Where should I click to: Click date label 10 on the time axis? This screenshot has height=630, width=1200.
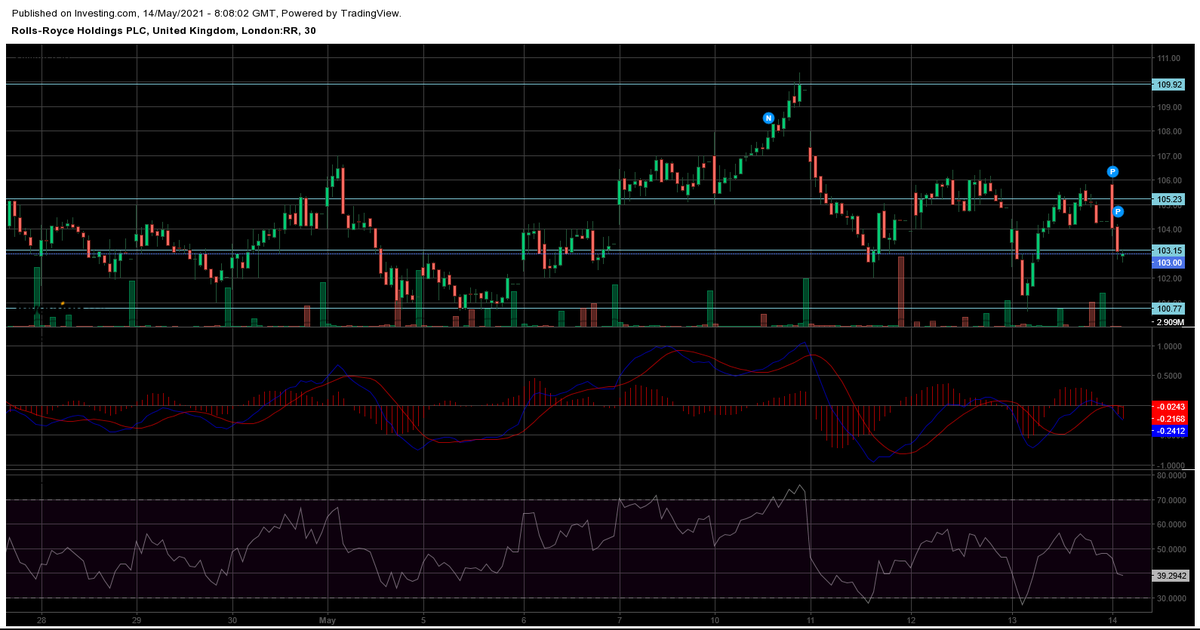[x=715, y=619]
